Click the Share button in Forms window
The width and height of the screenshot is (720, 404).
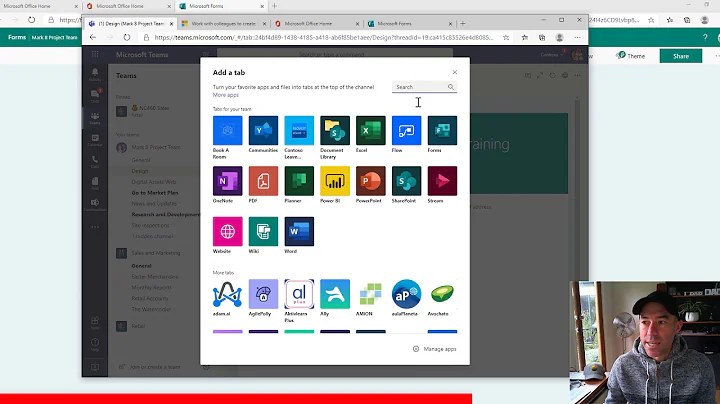click(x=681, y=56)
